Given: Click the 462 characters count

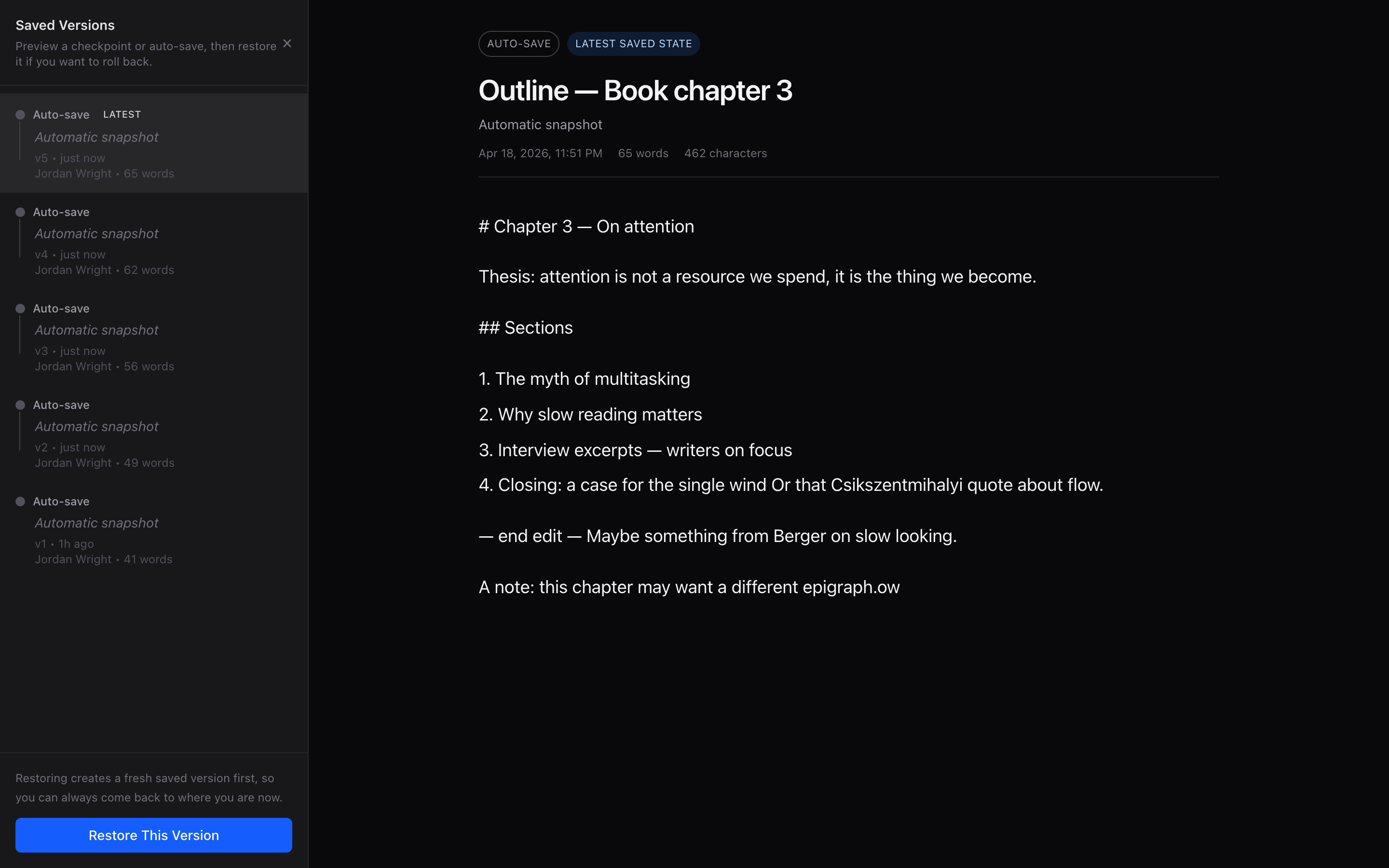Looking at the screenshot, I should click(725, 153).
